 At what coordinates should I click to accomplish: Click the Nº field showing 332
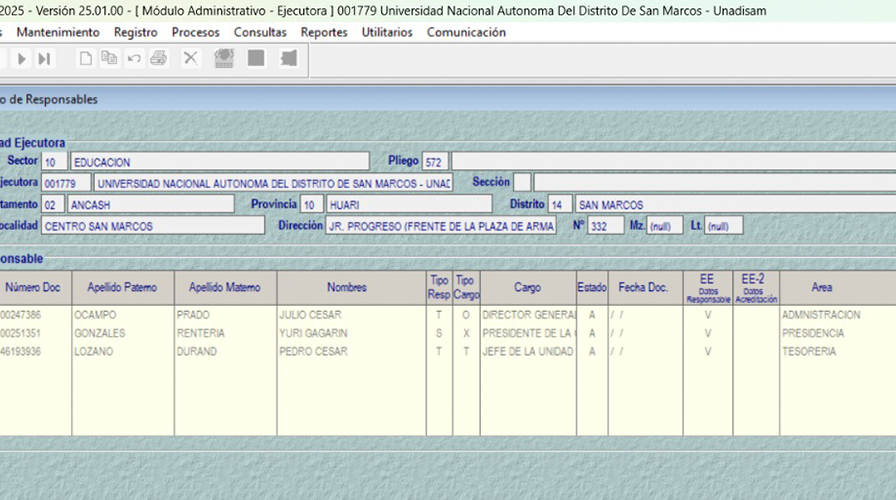(x=606, y=226)
